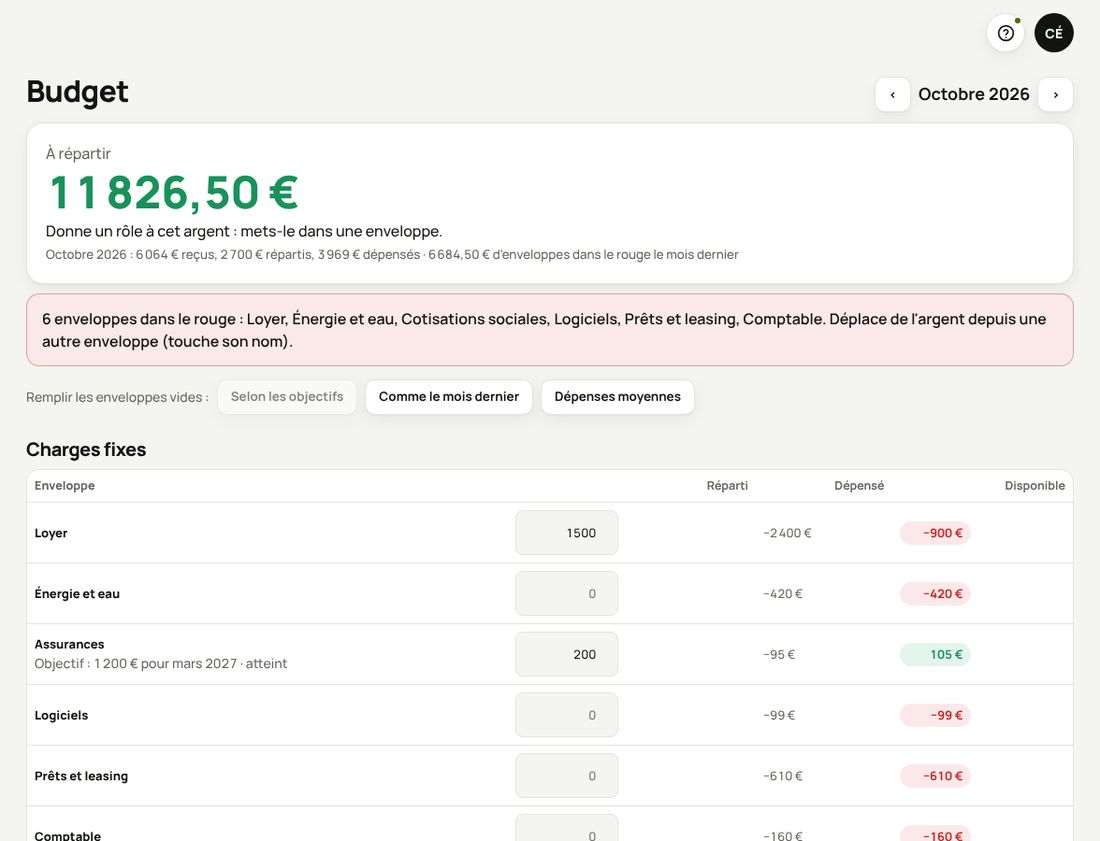Click the Enveloppe column header
1100x841 pixels.
coord(65,485)
